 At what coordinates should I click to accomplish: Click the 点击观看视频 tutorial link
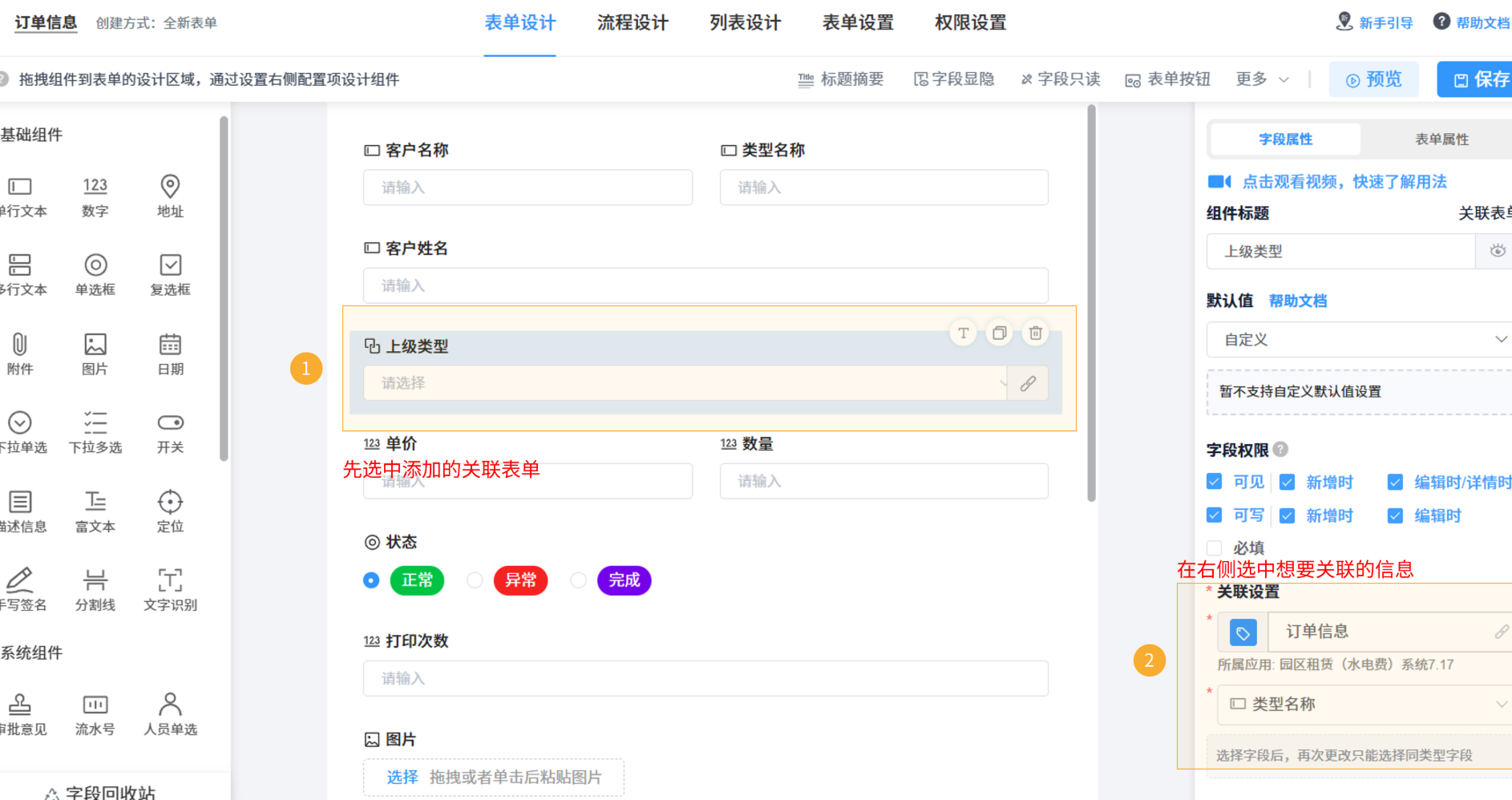[x=1328, y=182]
